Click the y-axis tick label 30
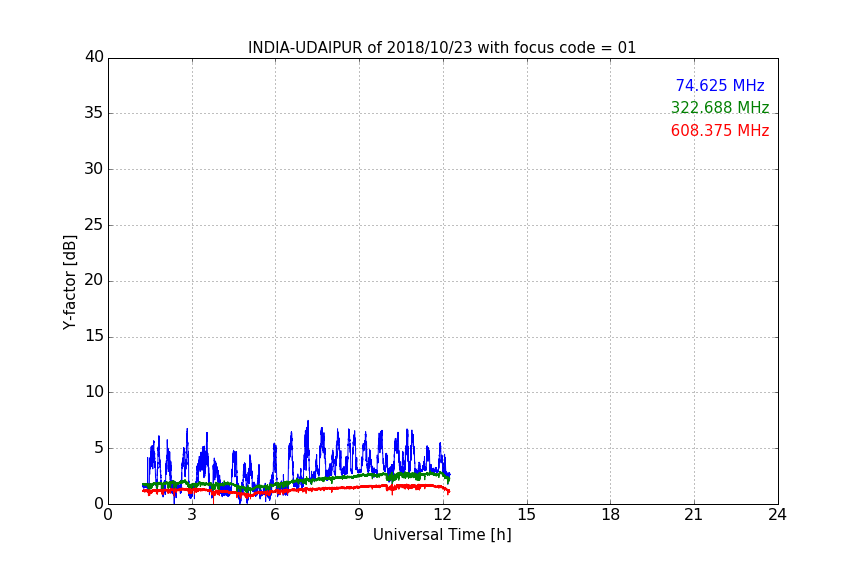Screen dimensions: 864x576 click(x=94, y=169)
